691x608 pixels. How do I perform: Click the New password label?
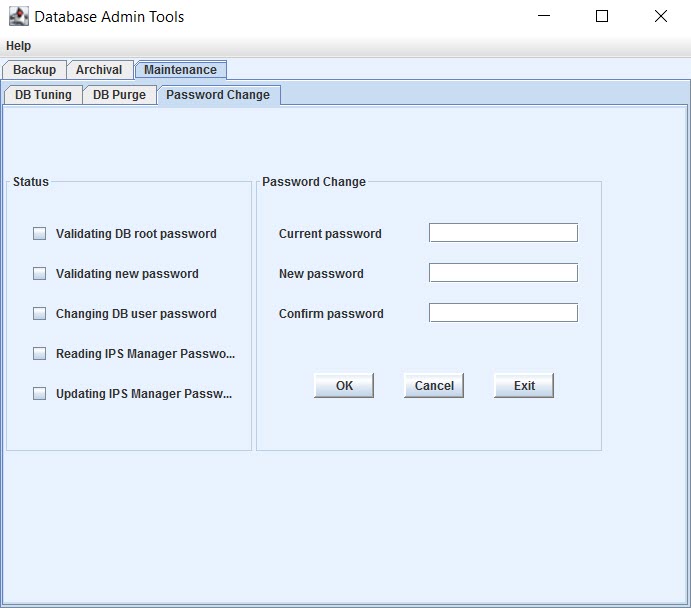pyautogui.click(x=321, y=274)
